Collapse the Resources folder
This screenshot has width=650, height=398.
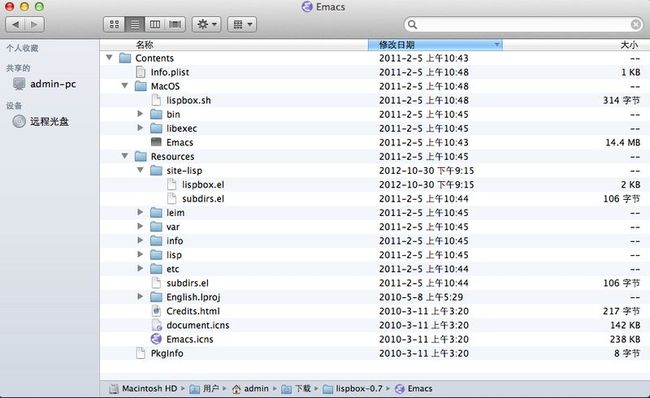click(x=125, y=156)
